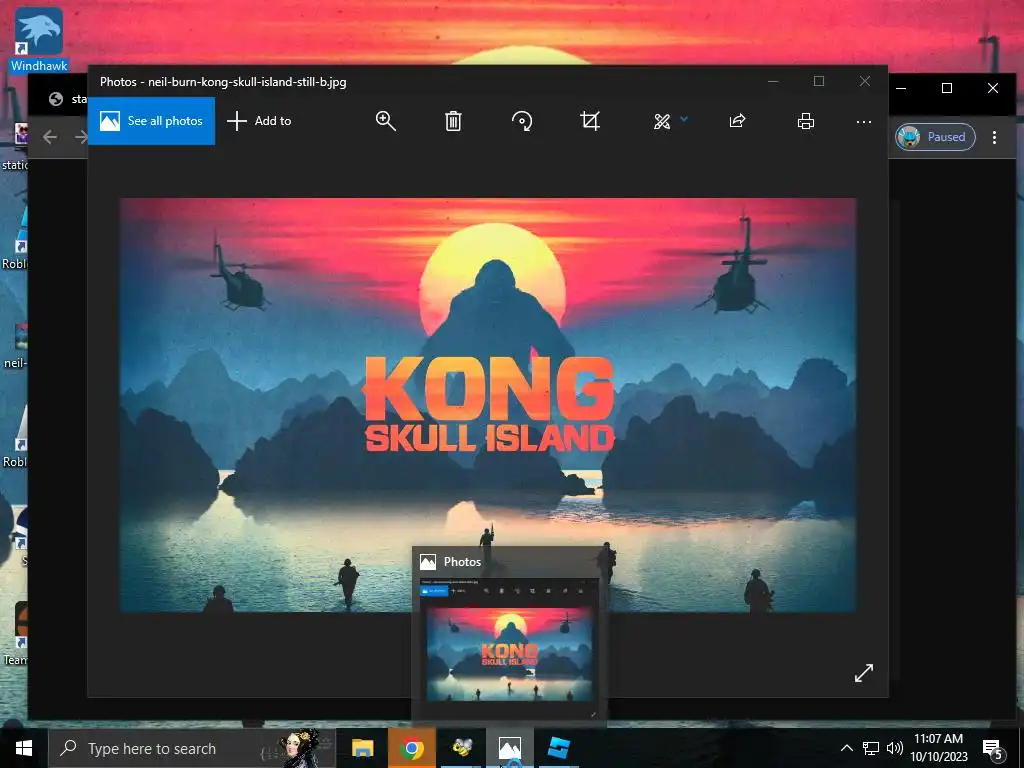Image resolution: width=1024 pixels, height=768 pixels.
Task: Open File Explorer from the taskbar
Action: 362,748
